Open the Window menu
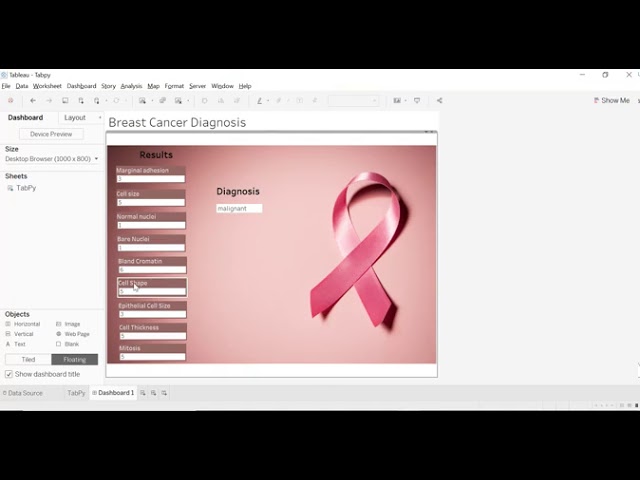 pyautogui.click(x=222, y=86)
